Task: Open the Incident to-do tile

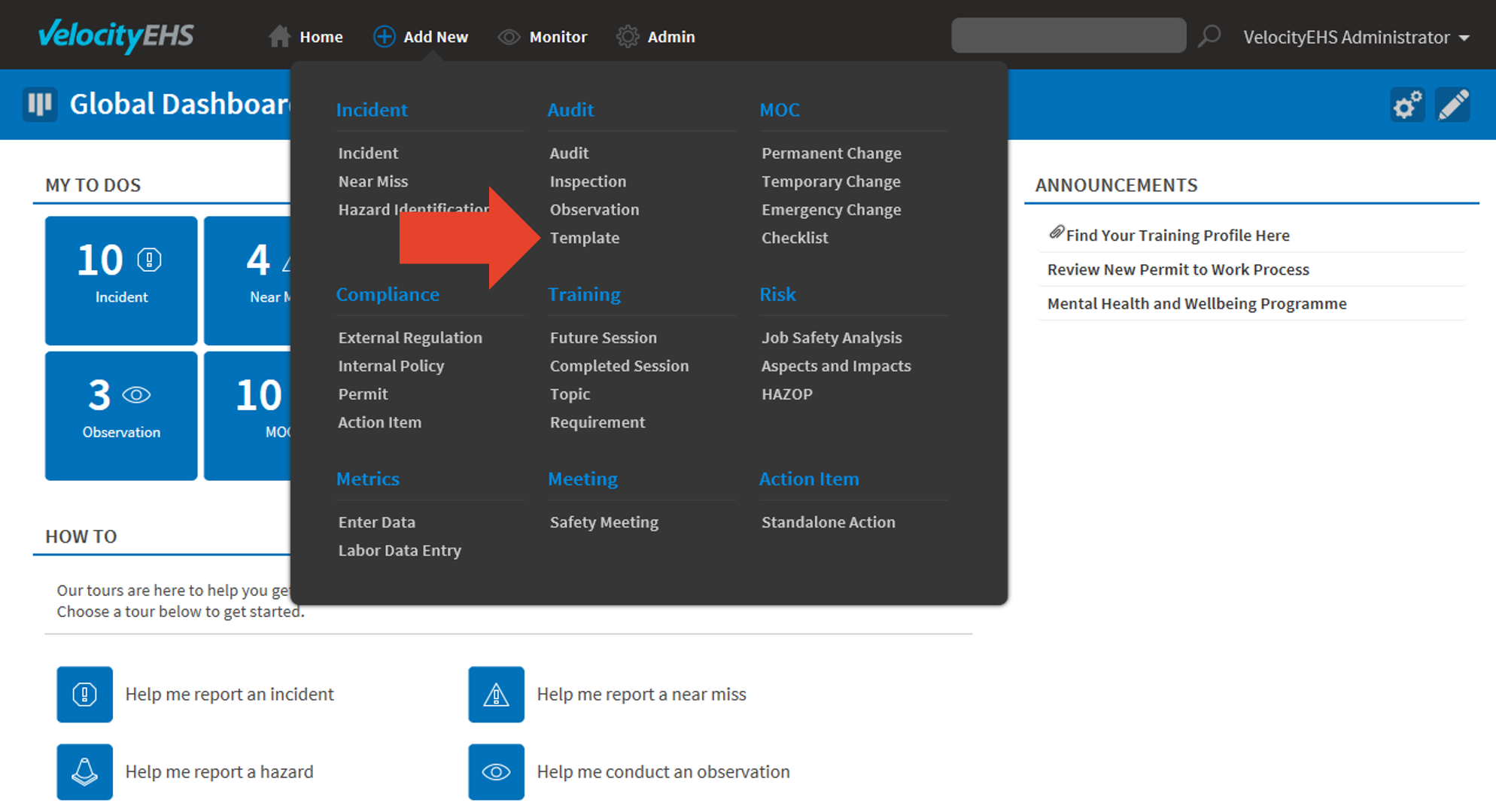Action: (121, 280)
